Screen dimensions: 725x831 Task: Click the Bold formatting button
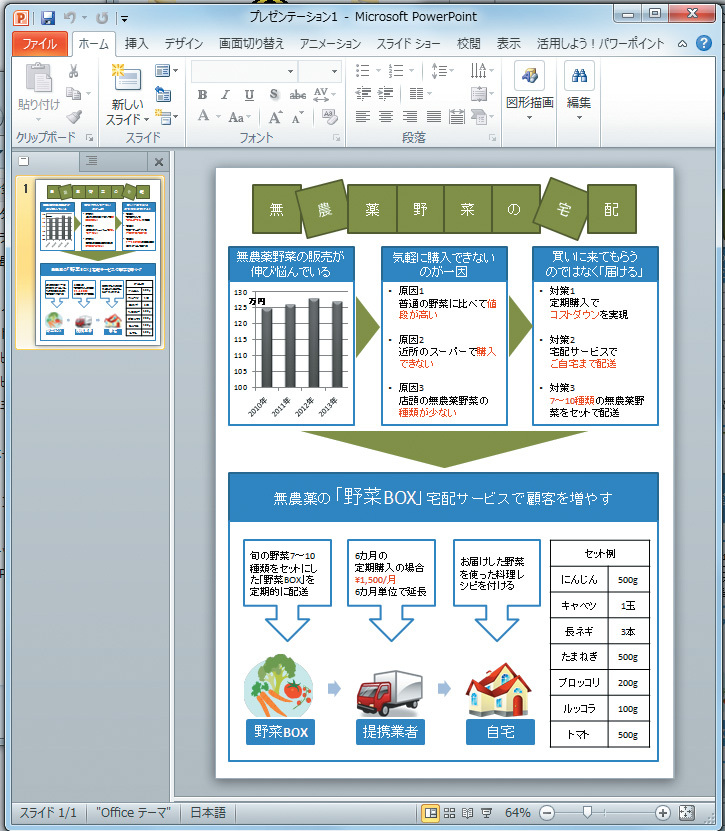202,95
